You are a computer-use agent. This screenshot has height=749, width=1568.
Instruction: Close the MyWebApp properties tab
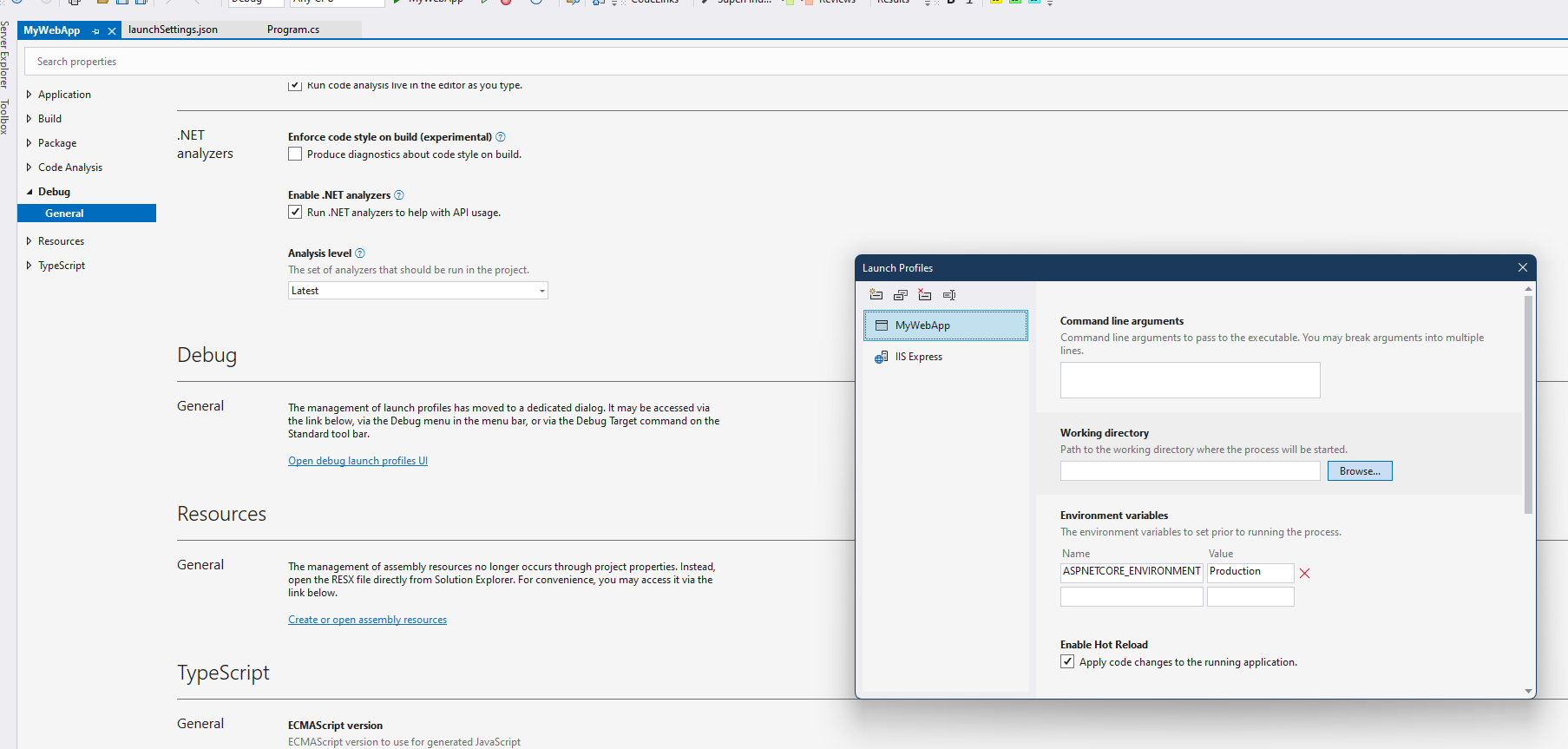click(111, 31)
